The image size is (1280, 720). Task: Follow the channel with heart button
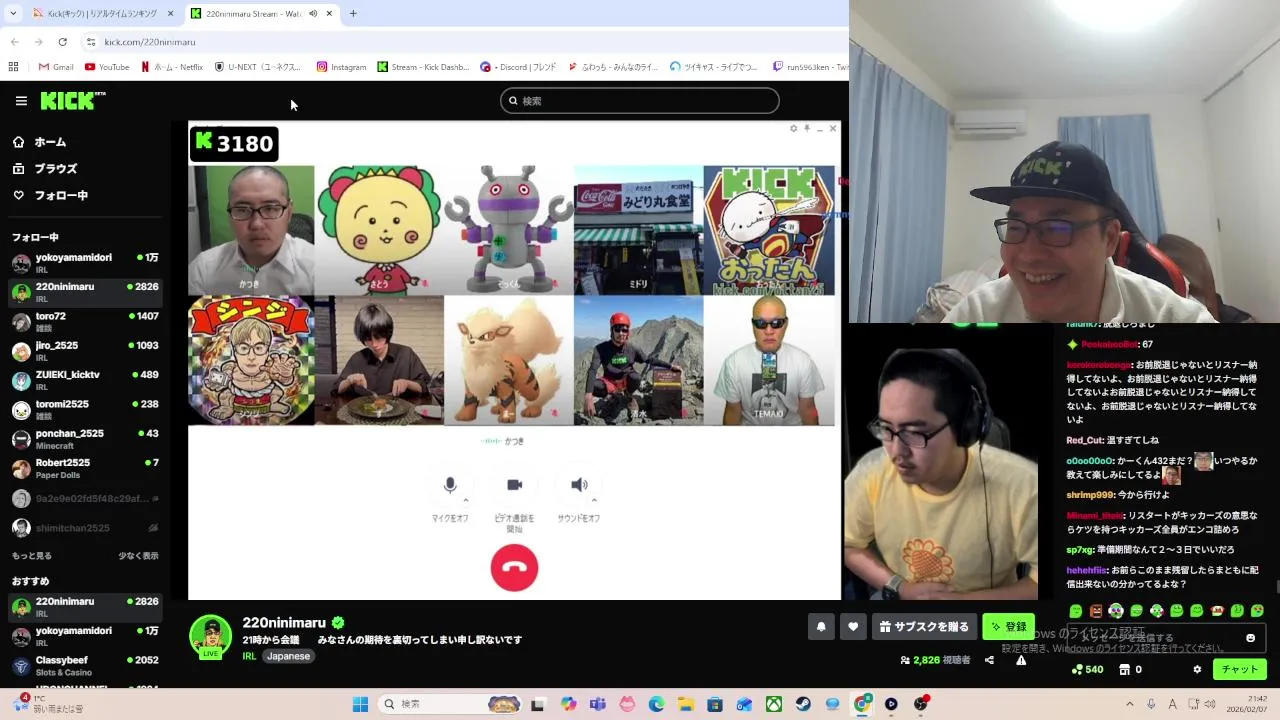[853, 627]
